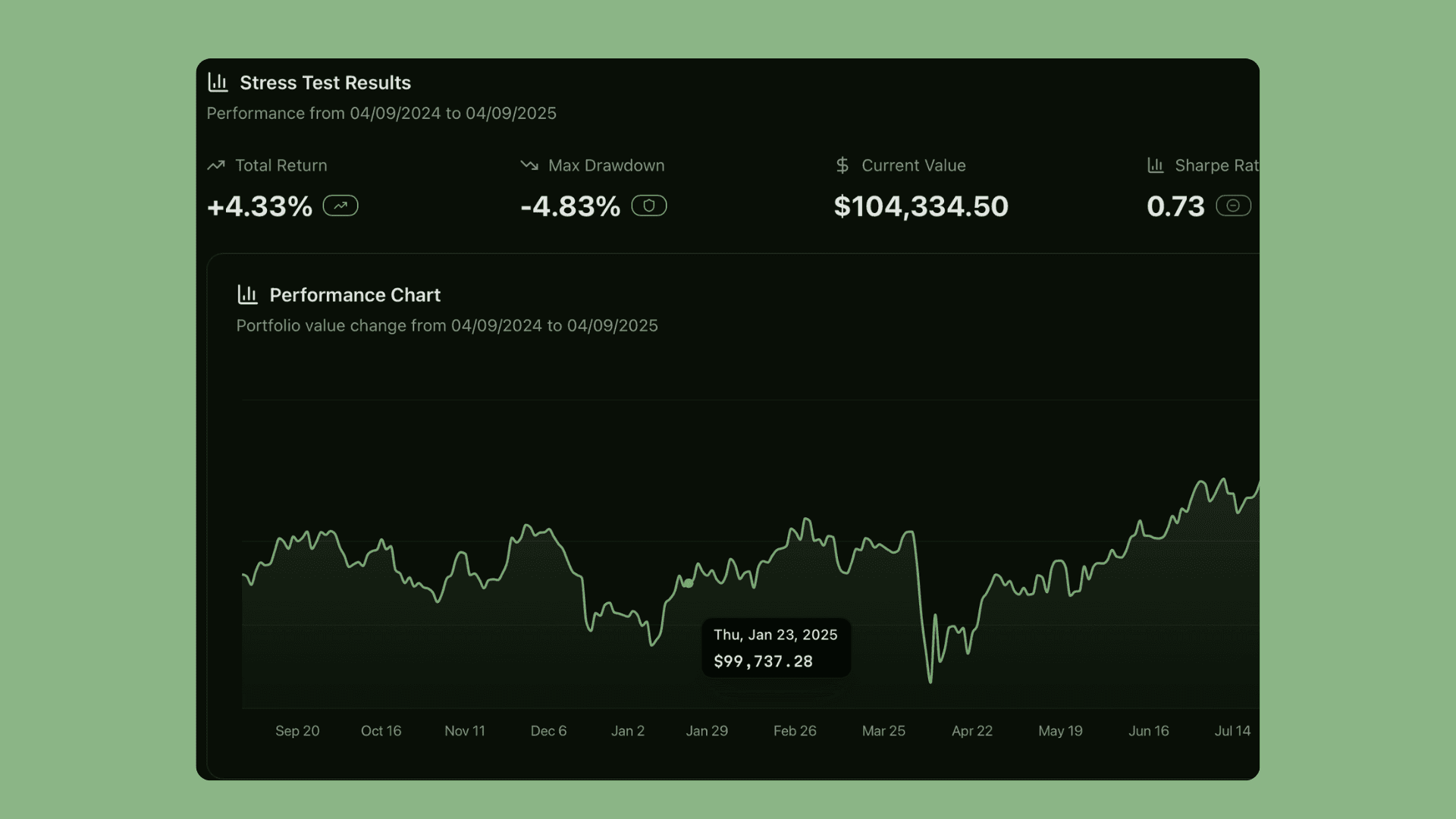Click the Max Drawdown trending-down icon
1456x819 pixels.
[x=529, y=165]
